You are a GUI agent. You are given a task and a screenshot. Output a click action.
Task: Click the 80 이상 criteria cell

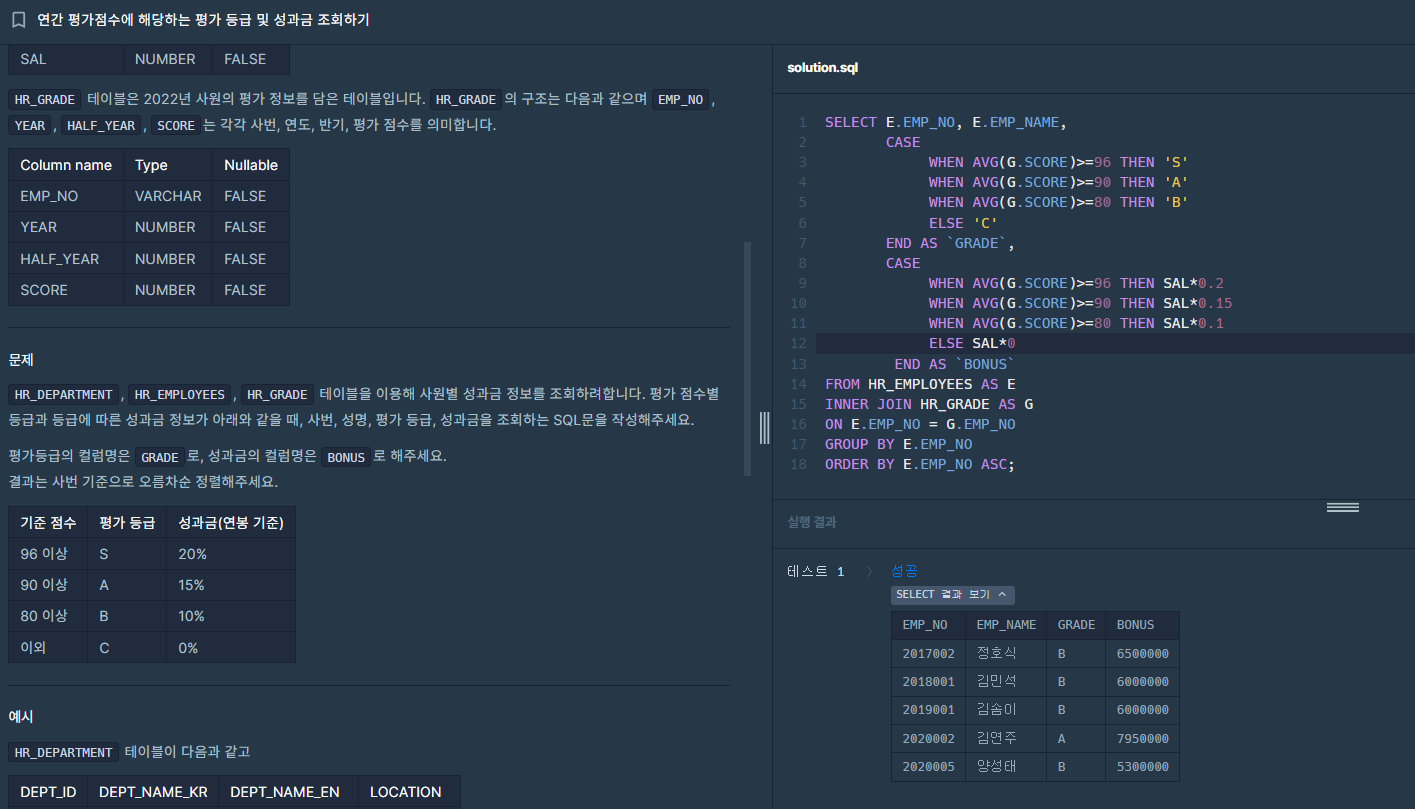(x=48, y=616)
